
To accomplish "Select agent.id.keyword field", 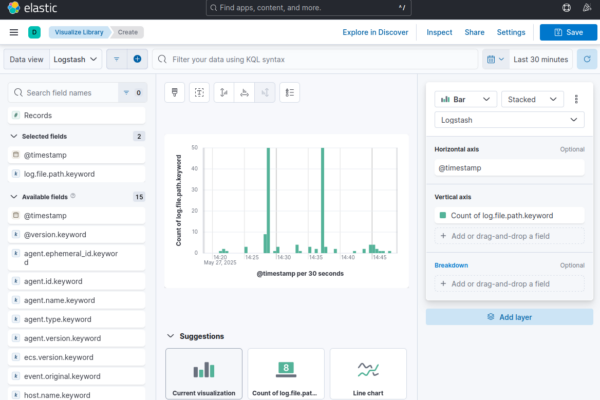I will (x=77, y=281).
